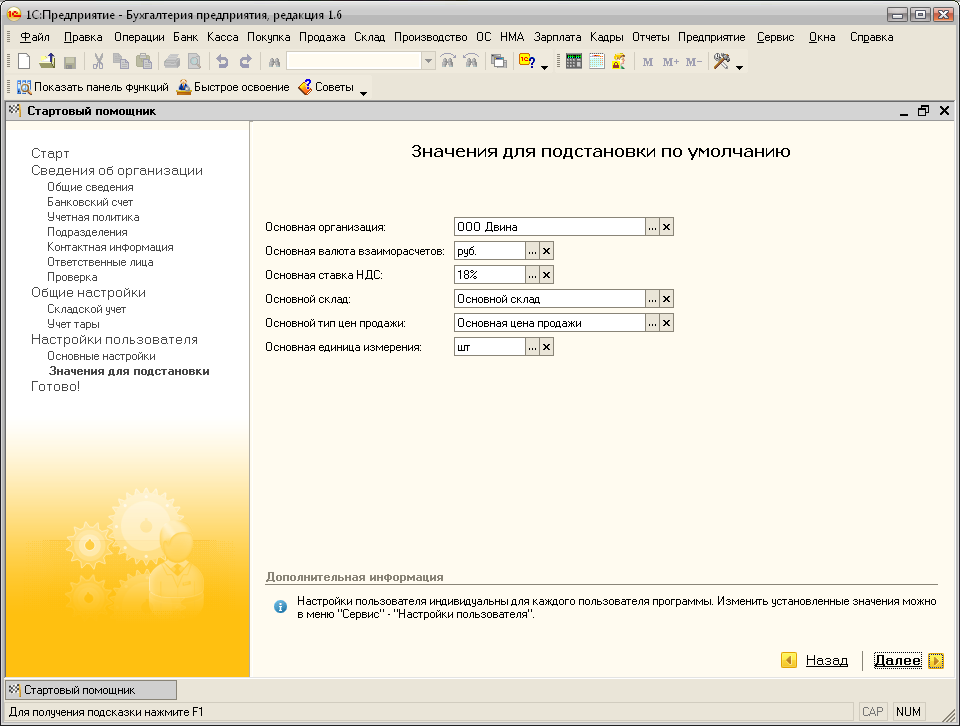The height and width of the screenshot is (726, 960).
Task: Click the Далее link
Action: click(x=897, y=660)
